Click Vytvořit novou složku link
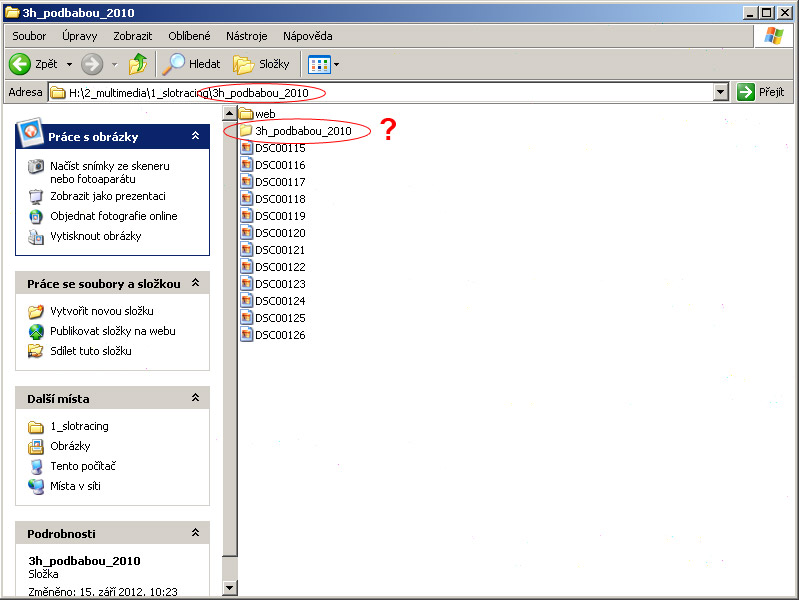The image size is (799, 600). (101, 311)
